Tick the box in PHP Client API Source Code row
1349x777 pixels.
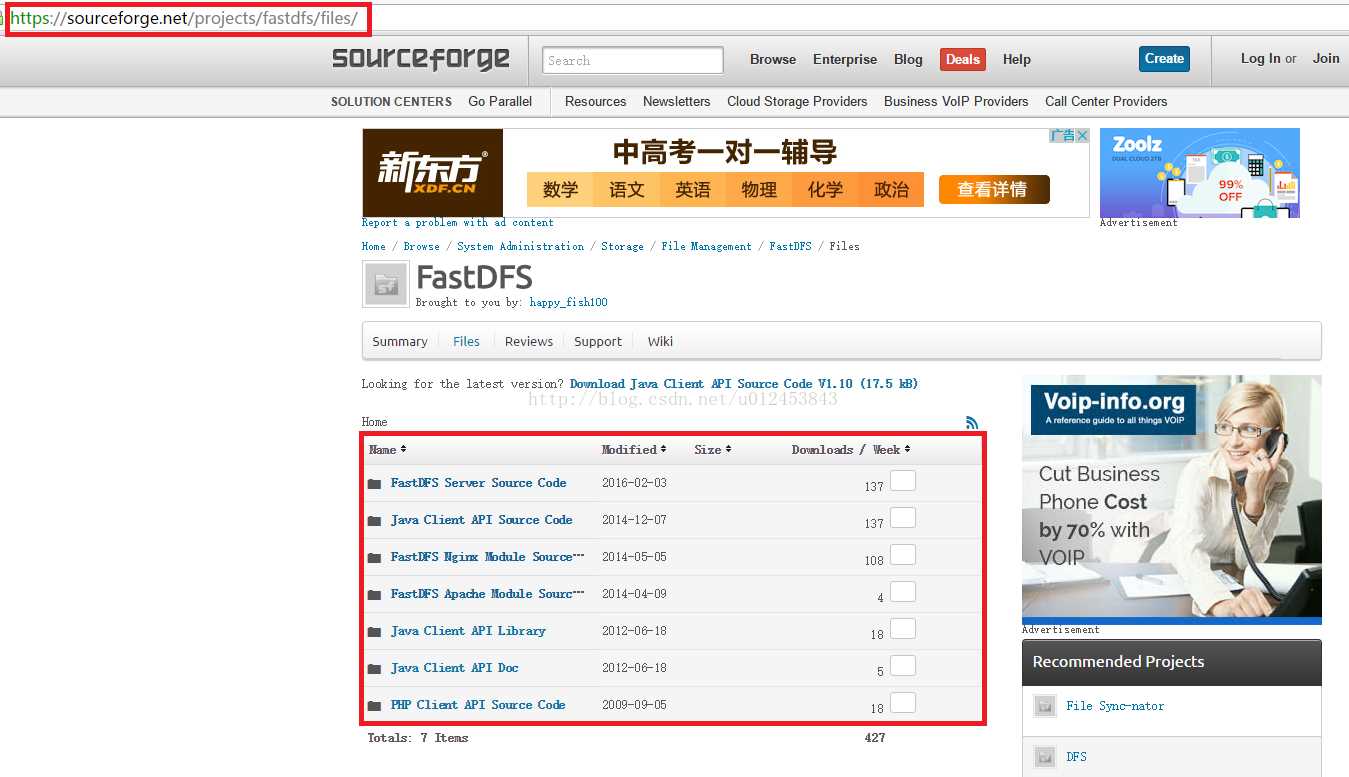[903, 703]
